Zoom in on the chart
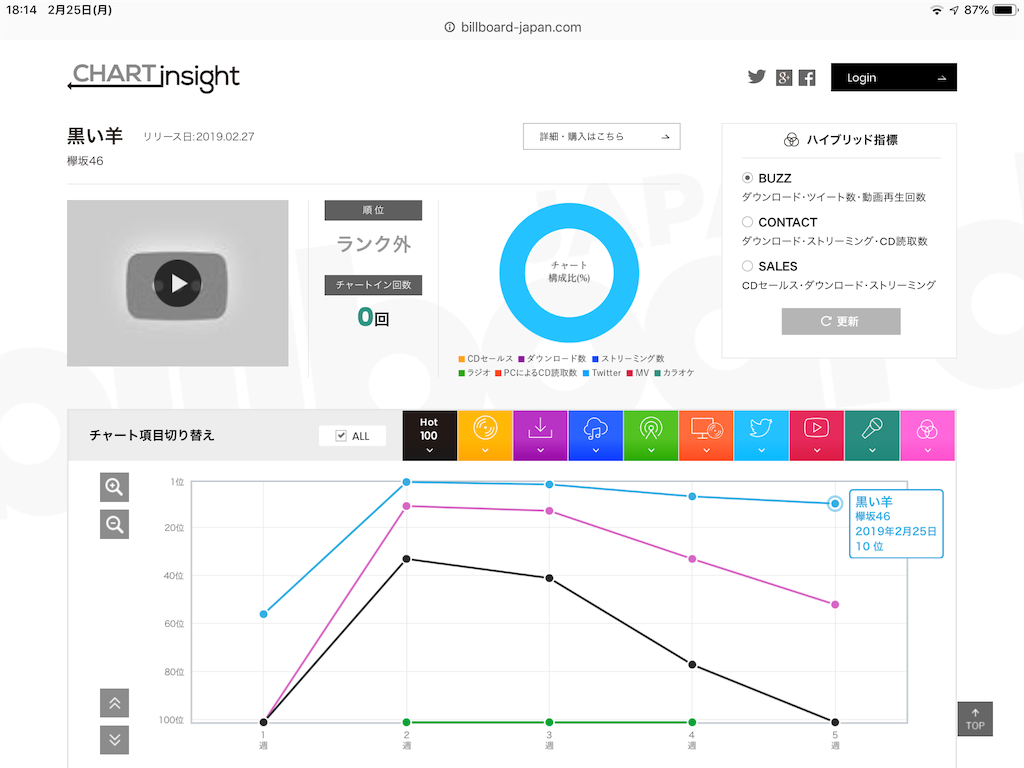Viewport: 1024px width, 768px height. pyautogui.click(x=114, y=487)
